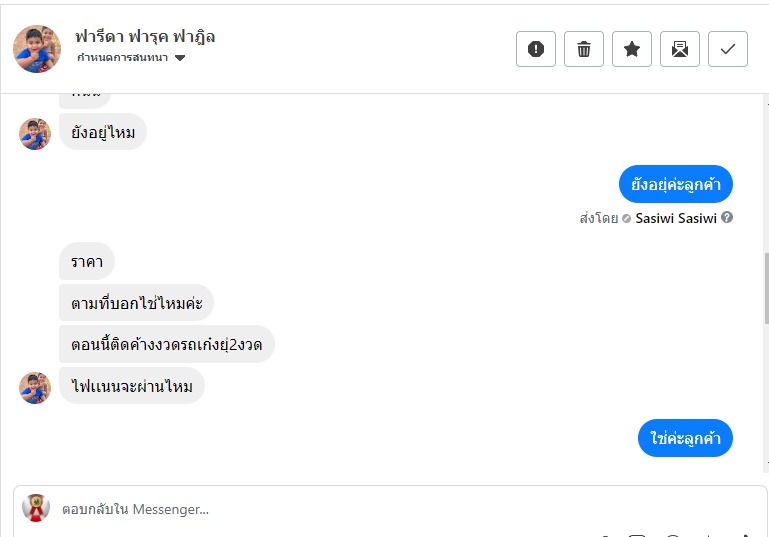769x537 pixels.
Task: Click avatar beside "ไฟแนนจะผ่านไหม" message
Action: (x=35, y=387)
